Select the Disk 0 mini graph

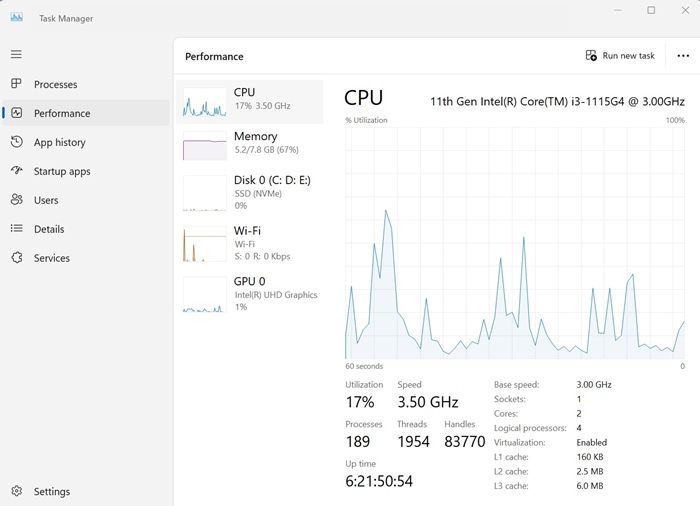(x=204, y=193)
